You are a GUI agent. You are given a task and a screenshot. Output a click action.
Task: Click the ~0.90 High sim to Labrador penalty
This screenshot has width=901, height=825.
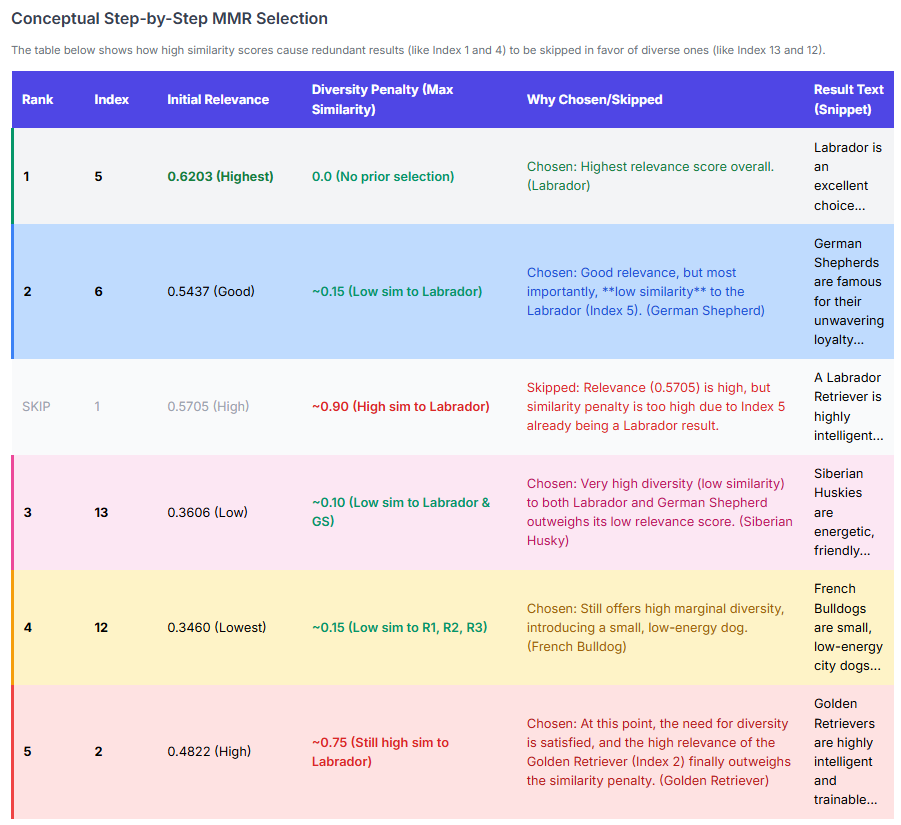(400, 407)
